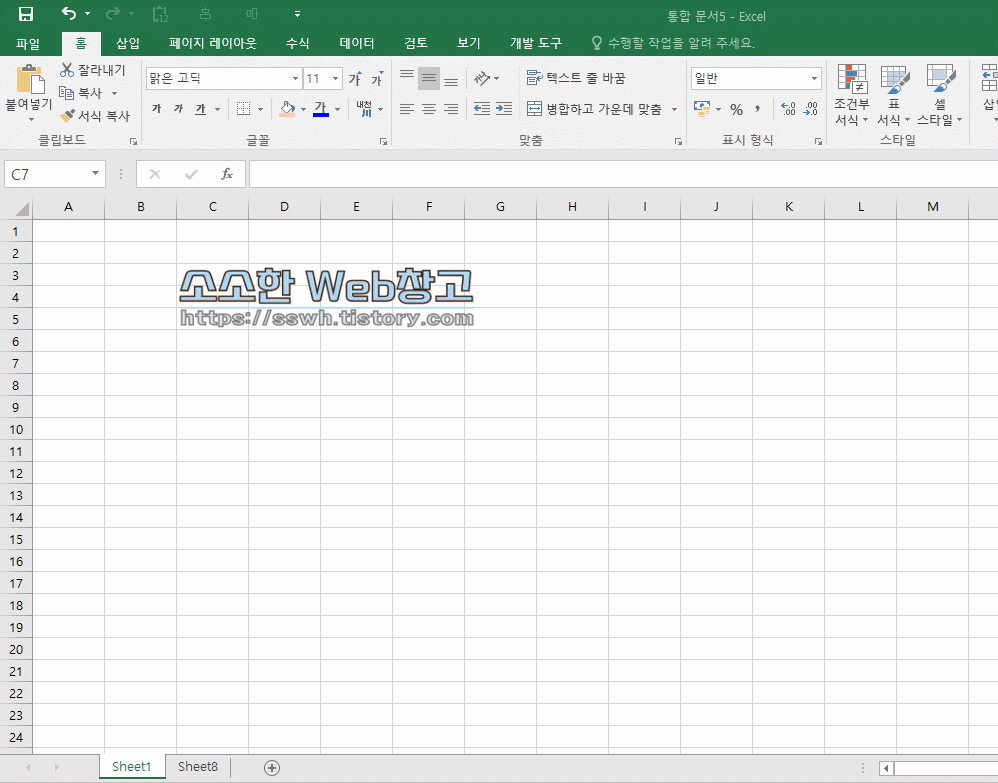Screen dimensions: 998x783
Task: Open the font size 11 dropdown
Action: (x=335, y=78)
